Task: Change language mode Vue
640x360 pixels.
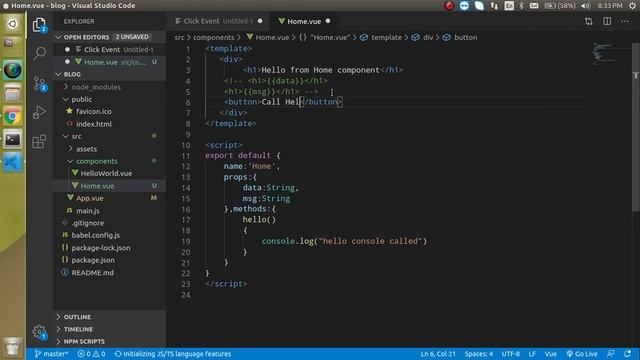Action: [551, 354]
